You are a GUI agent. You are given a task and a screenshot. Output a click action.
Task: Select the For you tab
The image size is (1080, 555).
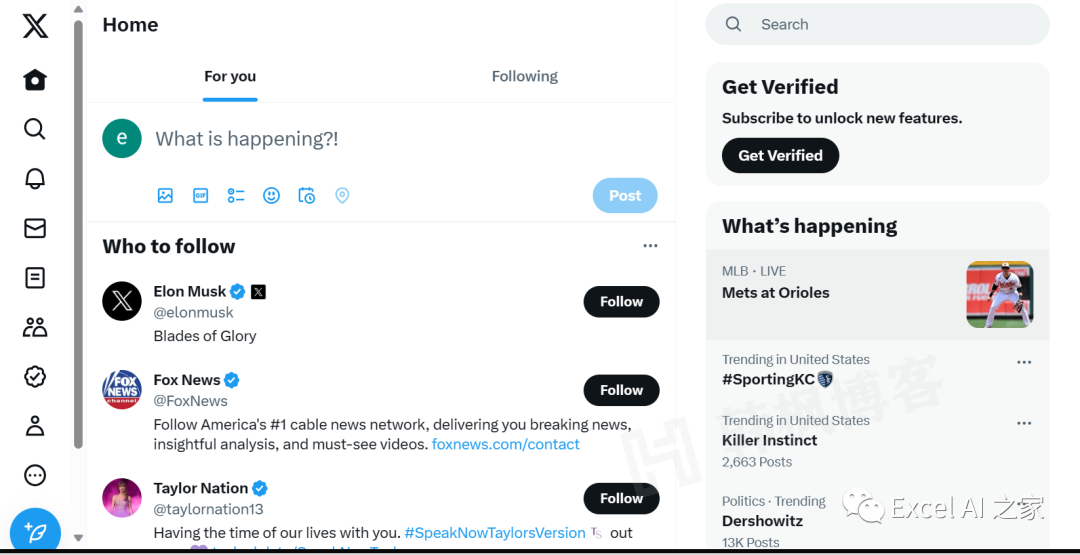point(230,77)
